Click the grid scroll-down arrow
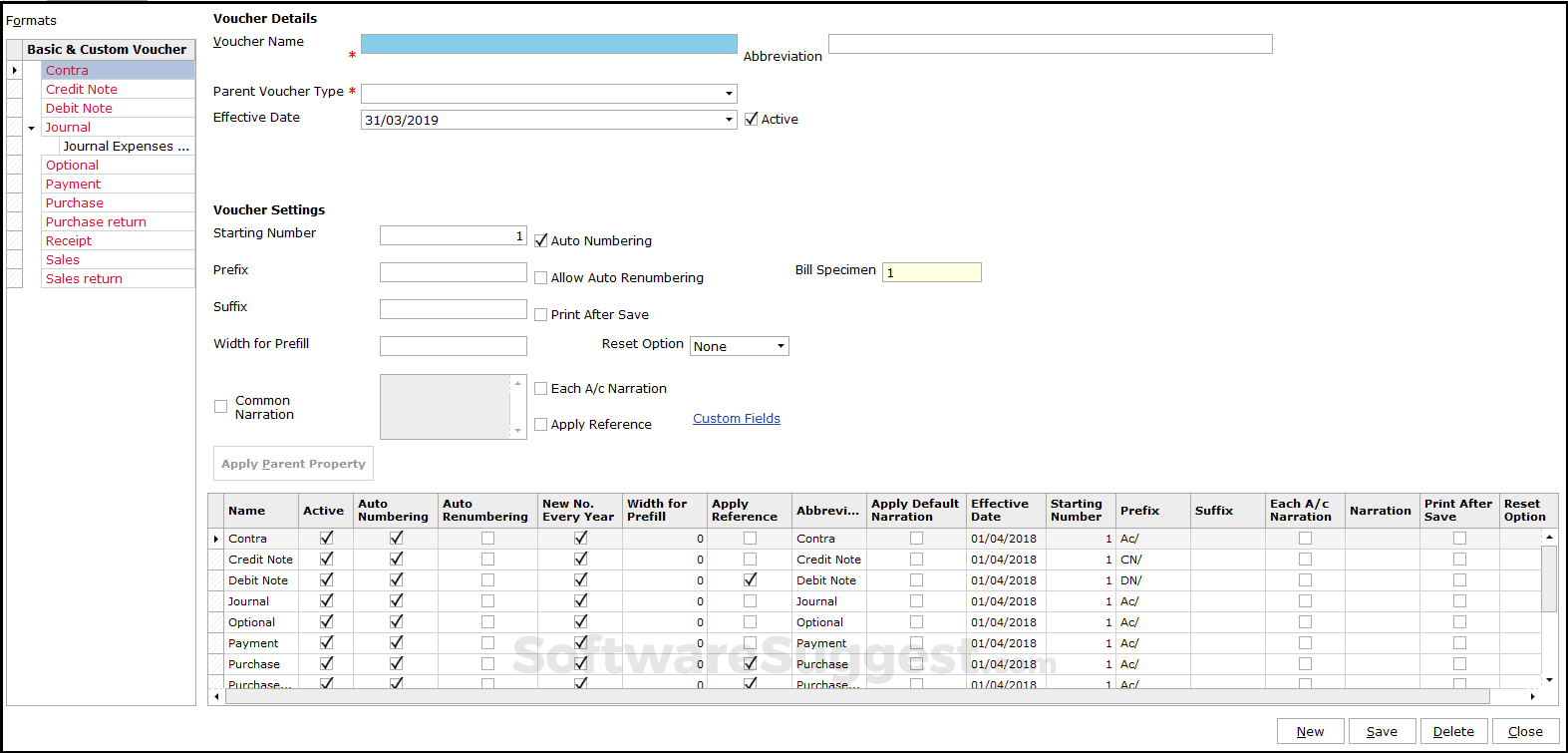 tap(1549, 679)
